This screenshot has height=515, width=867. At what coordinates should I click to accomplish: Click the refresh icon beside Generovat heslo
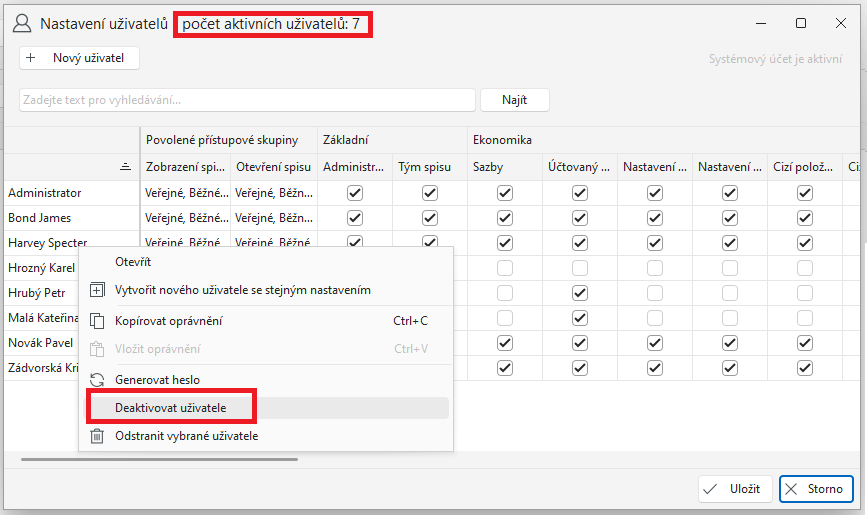click(97, 380)
